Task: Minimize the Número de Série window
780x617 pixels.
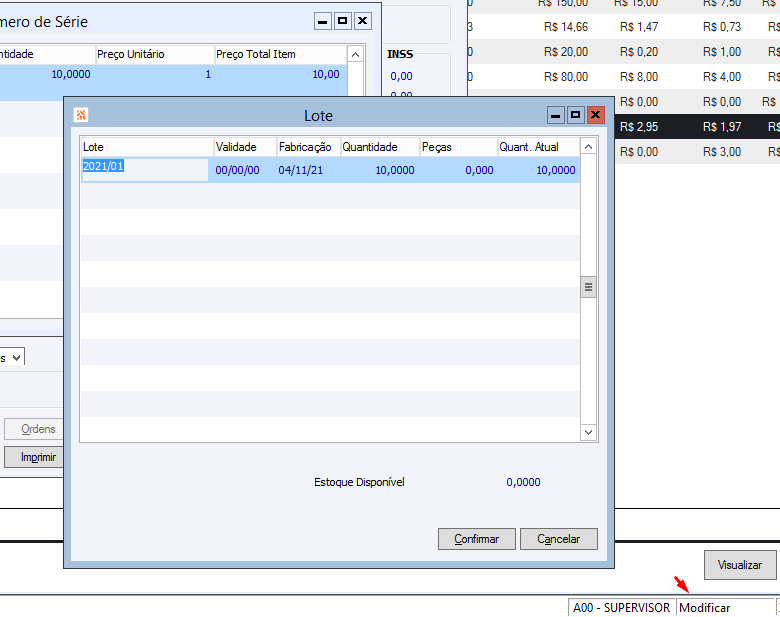Action: [x=323, y=21]
